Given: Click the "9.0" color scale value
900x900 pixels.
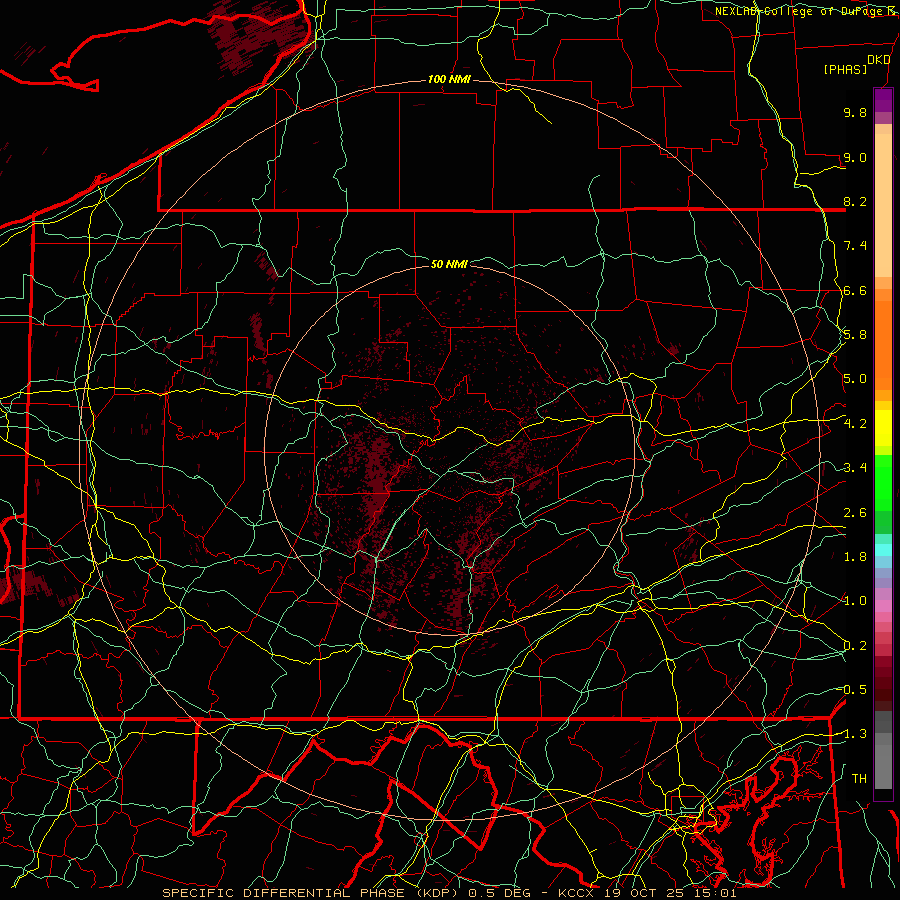Looking at the screenshot, I should (x=855, y=157).
